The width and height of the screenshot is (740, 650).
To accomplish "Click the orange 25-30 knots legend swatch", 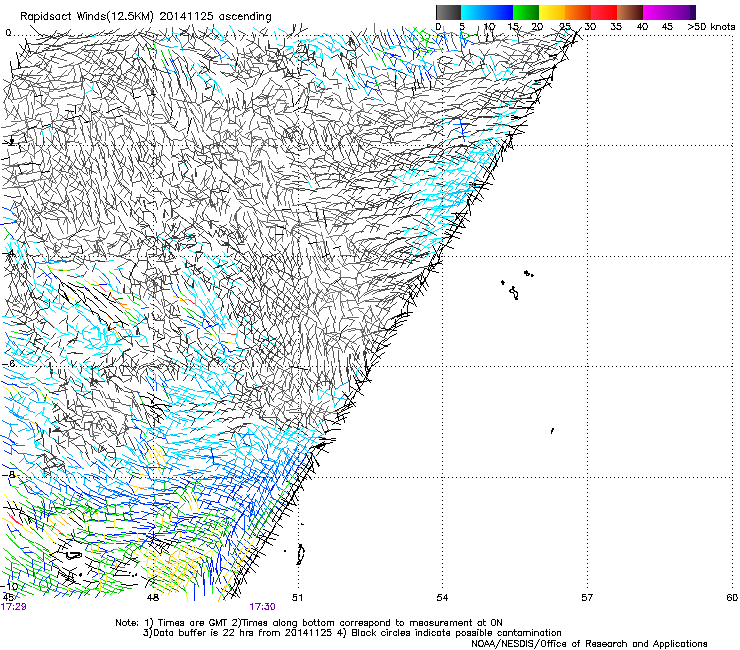I will coord(578,12).
